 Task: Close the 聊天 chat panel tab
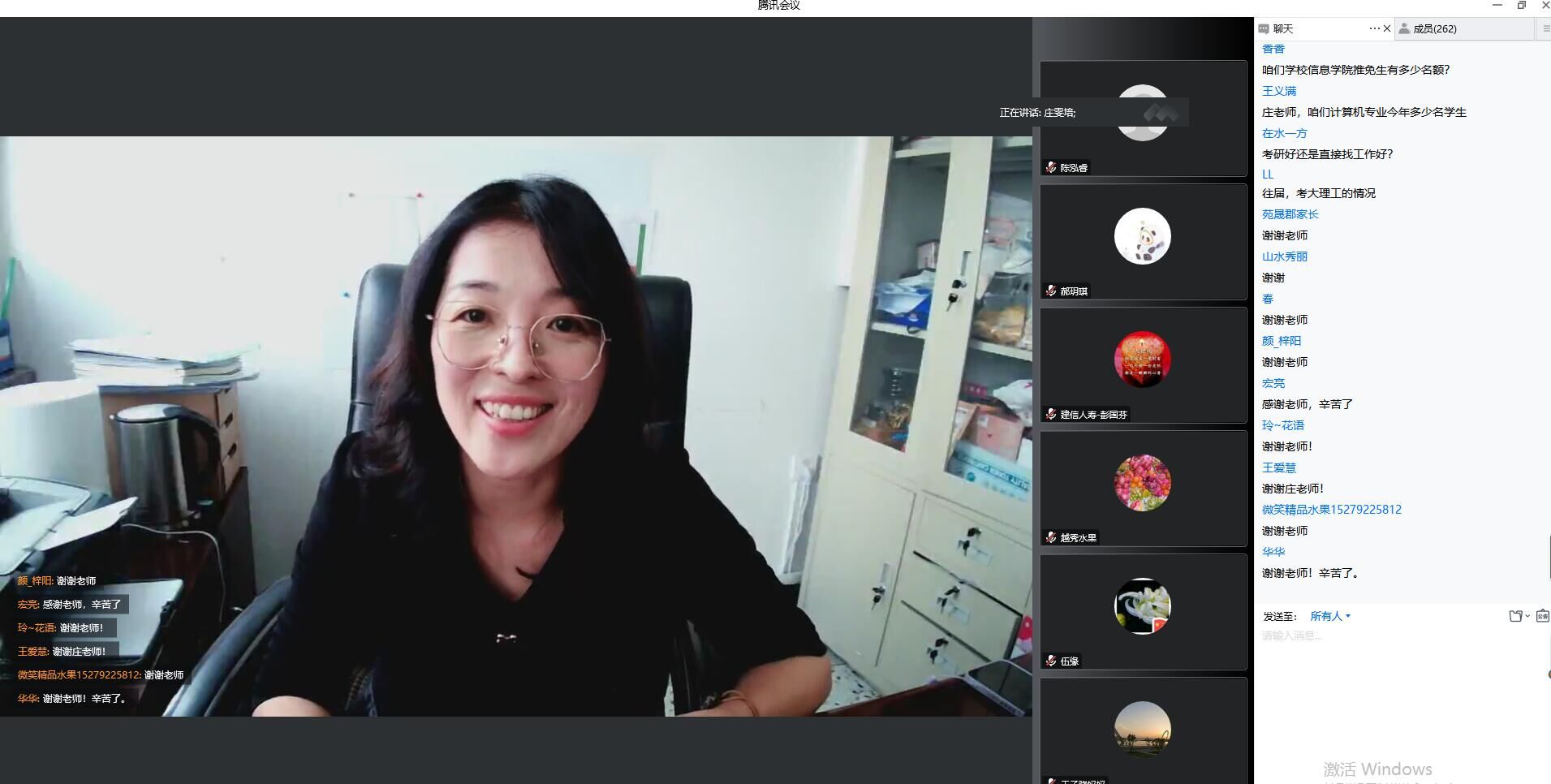coord(1387,28)
